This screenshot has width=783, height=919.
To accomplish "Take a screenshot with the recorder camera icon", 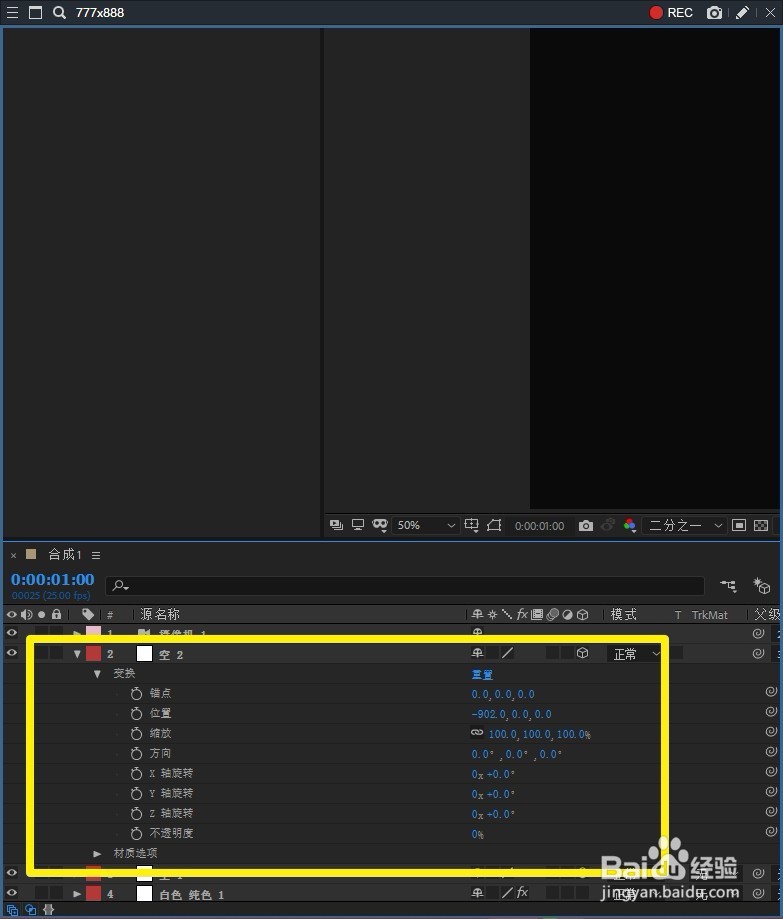I will [x=714, y=12].
